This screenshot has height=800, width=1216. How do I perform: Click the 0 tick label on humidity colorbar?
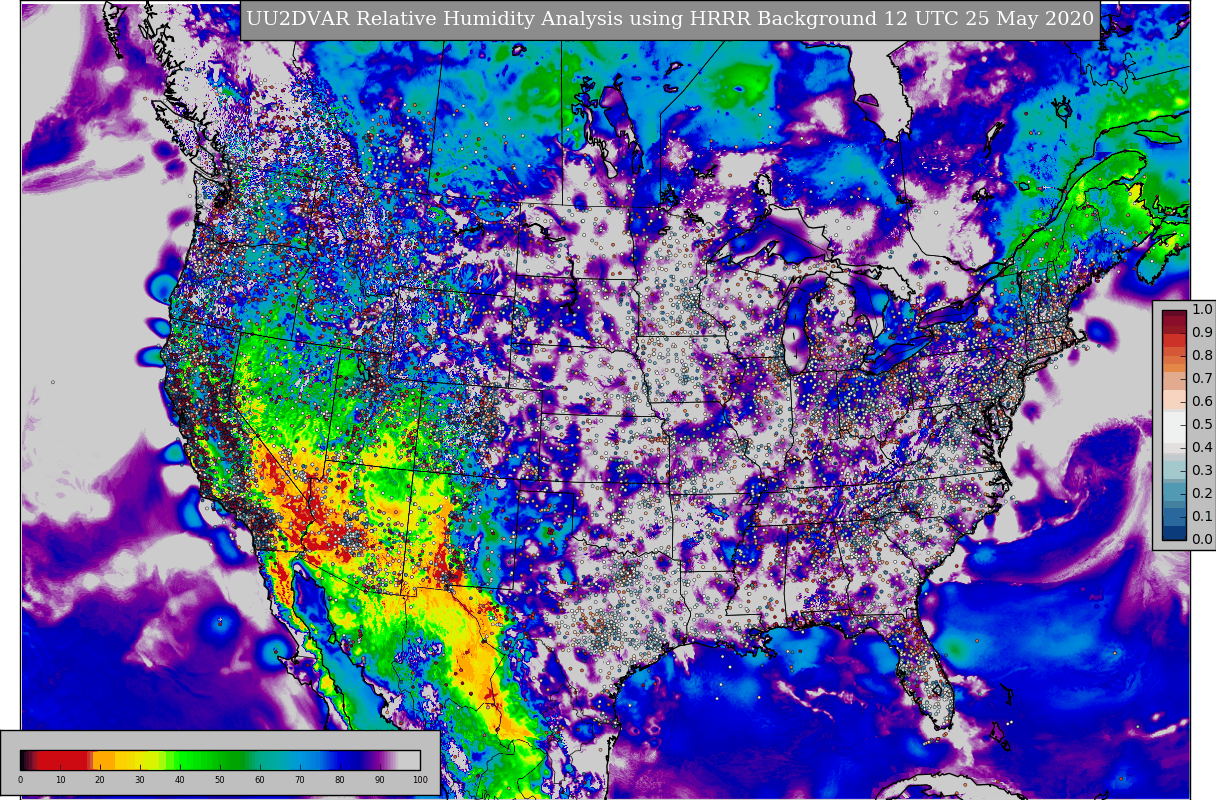(x=20, y=780)
